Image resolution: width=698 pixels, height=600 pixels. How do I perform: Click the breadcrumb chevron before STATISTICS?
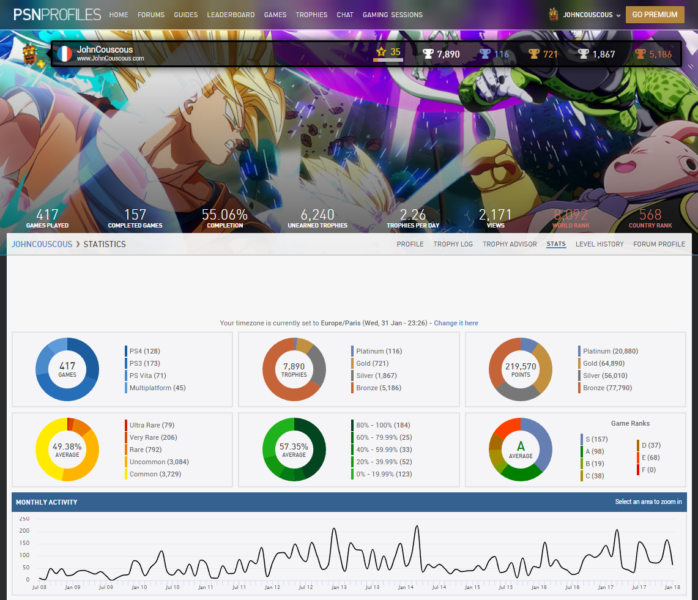click(x=78, y=244)
